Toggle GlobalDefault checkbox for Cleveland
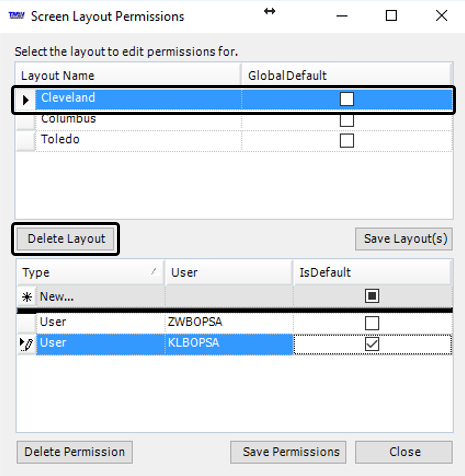465x476 pixels. point(347,99)
